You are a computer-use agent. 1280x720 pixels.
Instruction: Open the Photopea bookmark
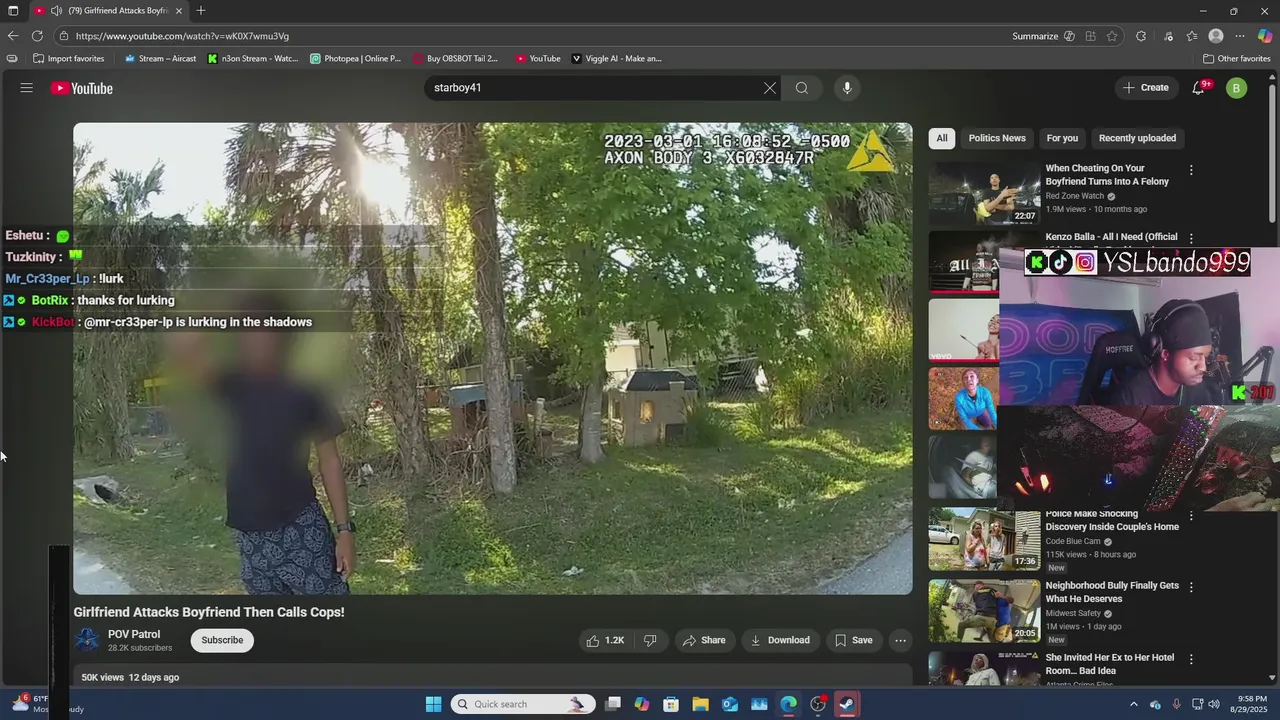356,59
